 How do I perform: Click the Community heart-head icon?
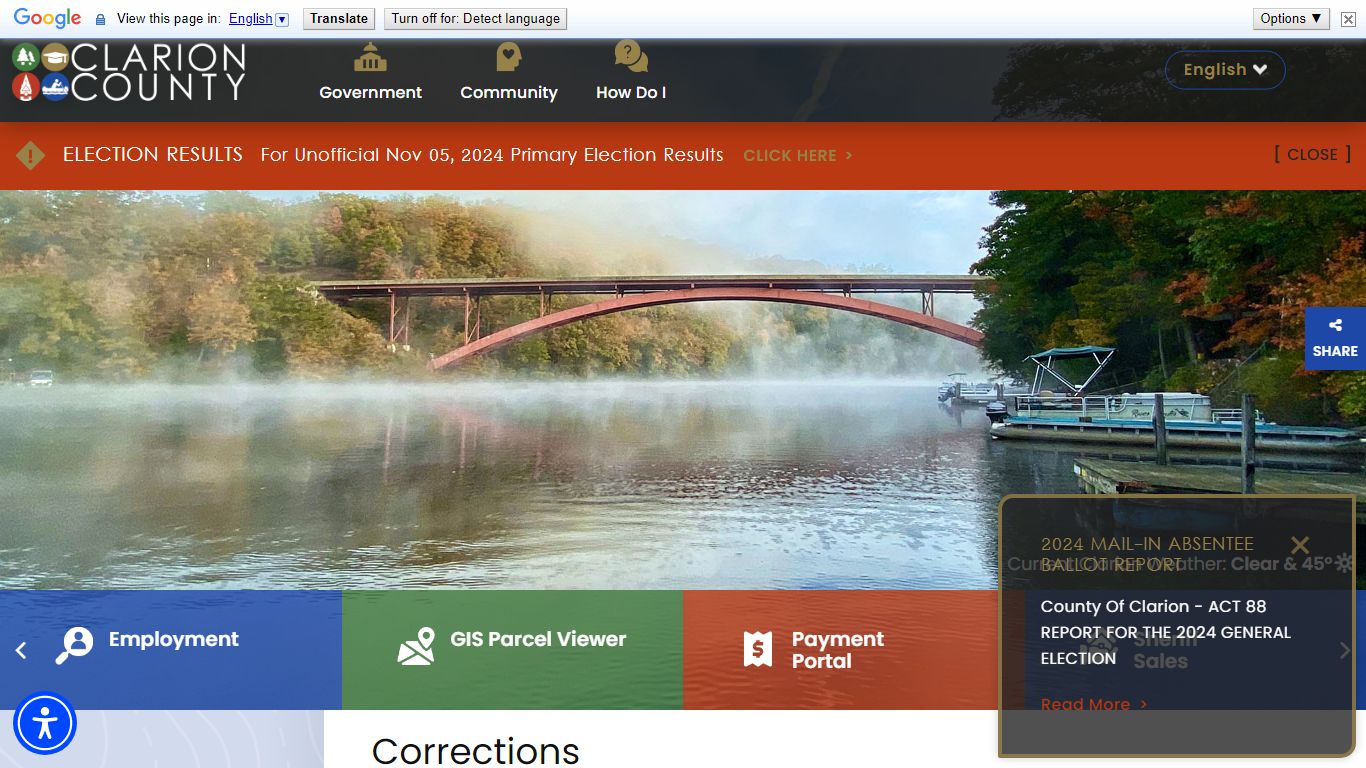509,57
